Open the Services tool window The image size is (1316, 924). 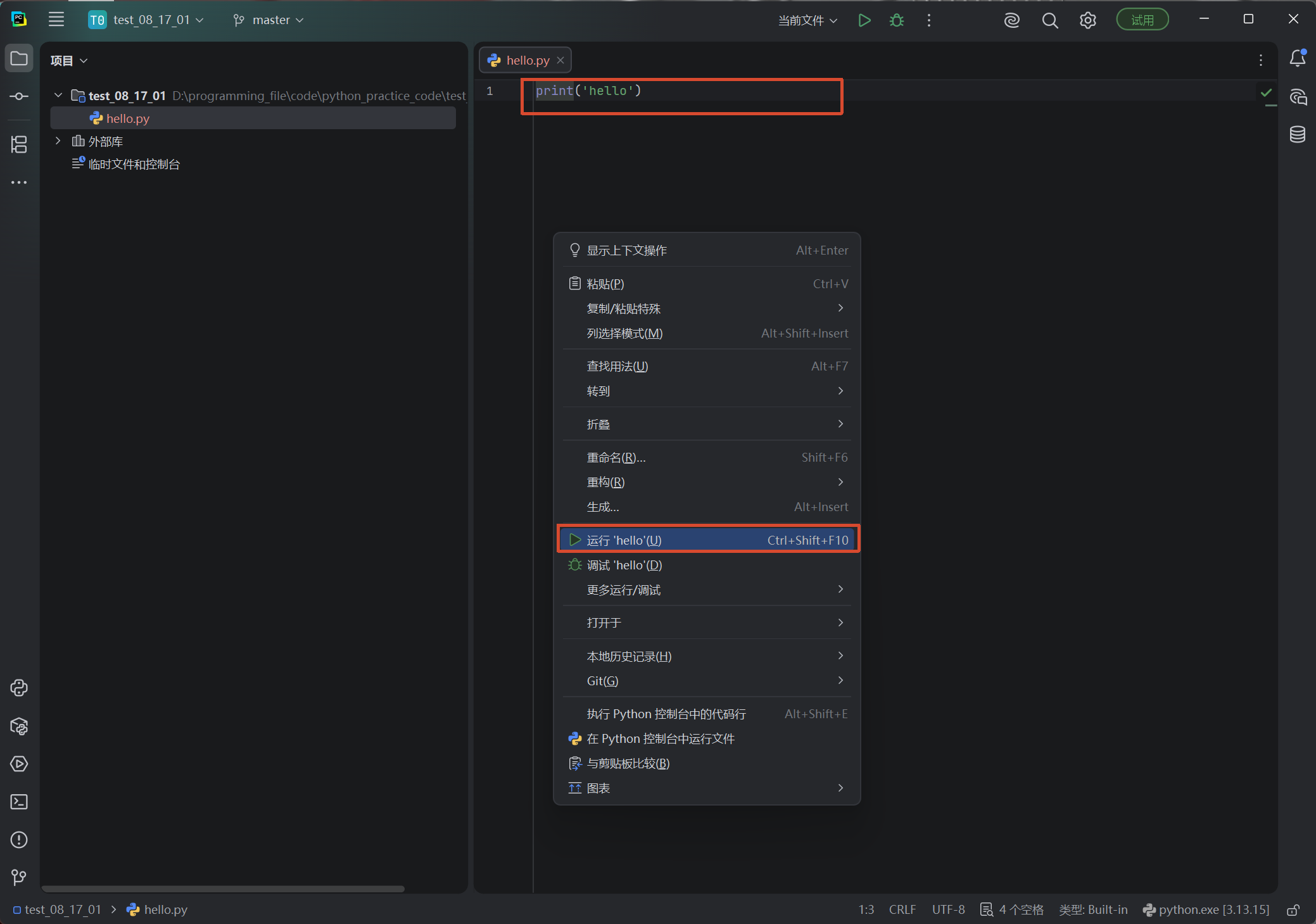point(19,764)
